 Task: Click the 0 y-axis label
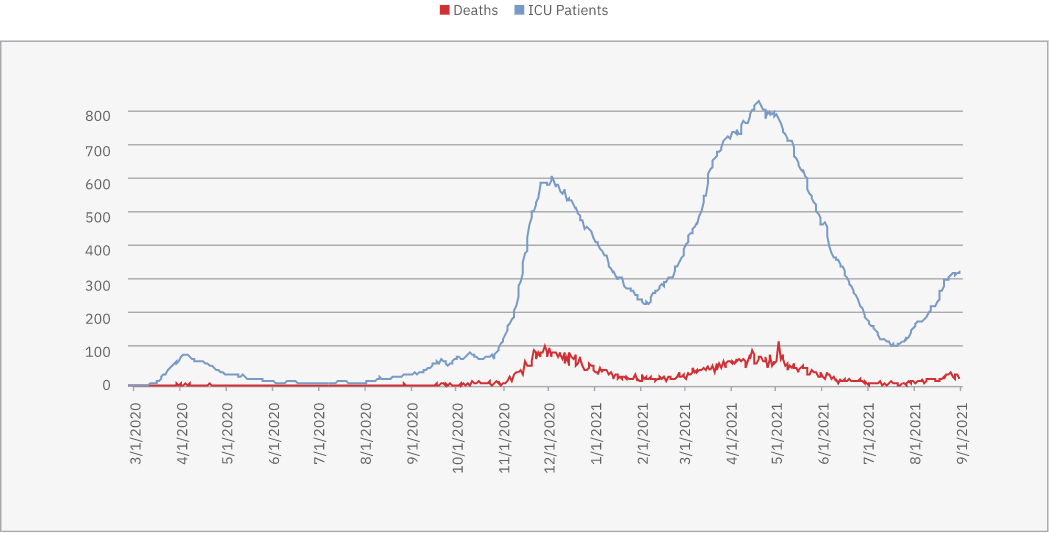click(105, 384)
